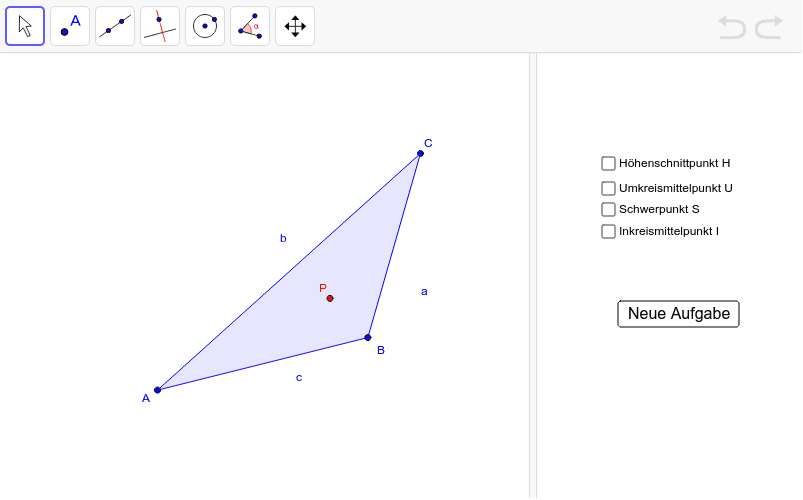Select the Angle measurement tool
The width and height of the screenshot is (803, 500).
(250, 26)
